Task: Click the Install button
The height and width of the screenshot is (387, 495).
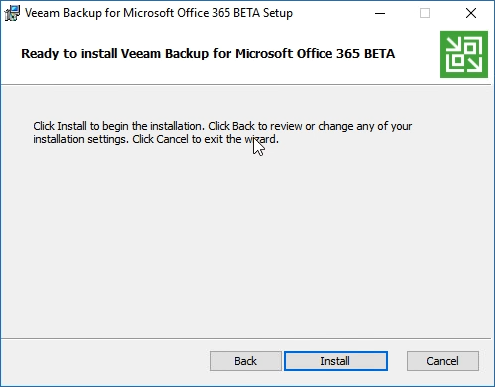Action: click(336, 361)
